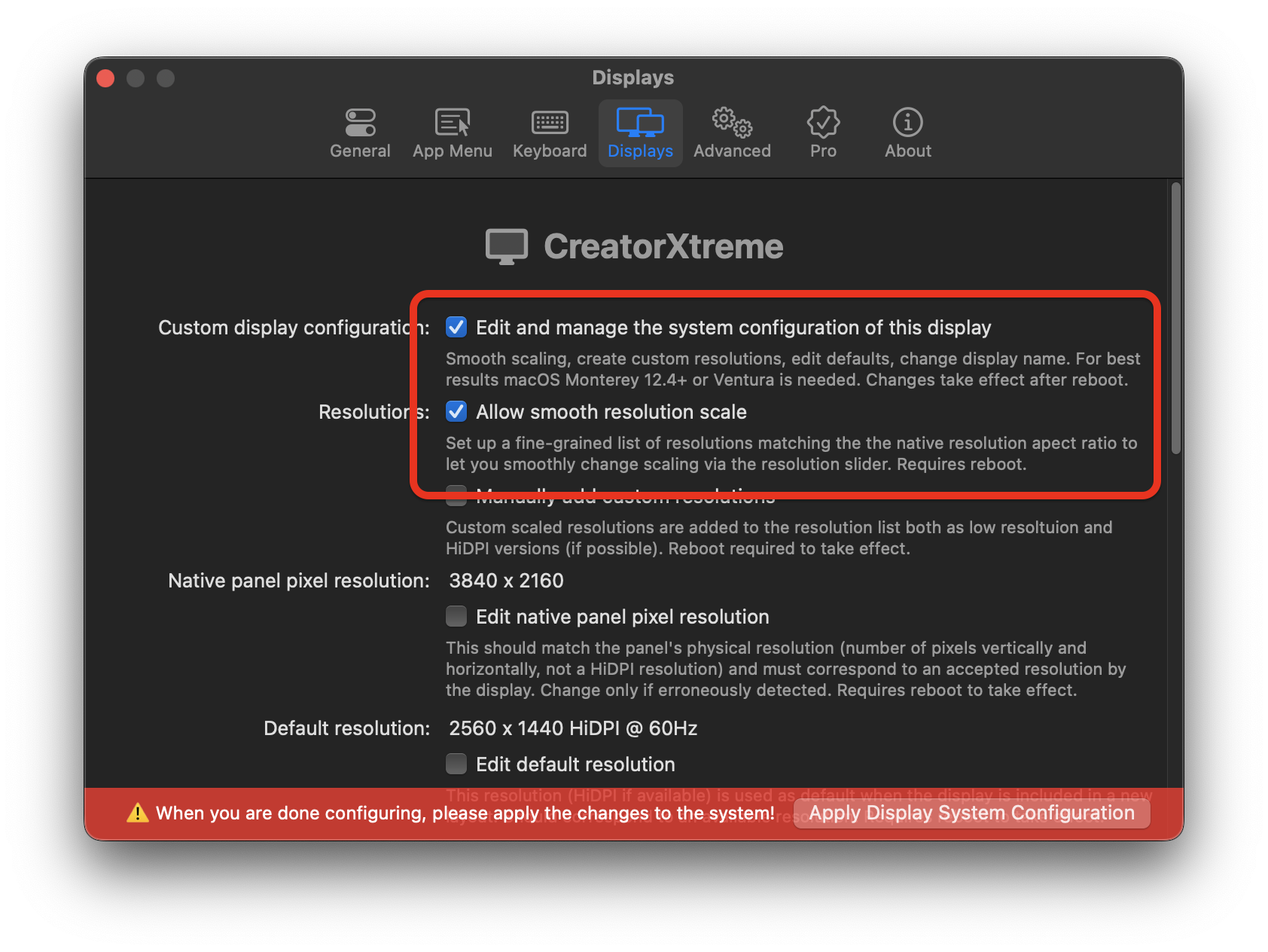Click Apply Display System Configuration button

point(971,813)
